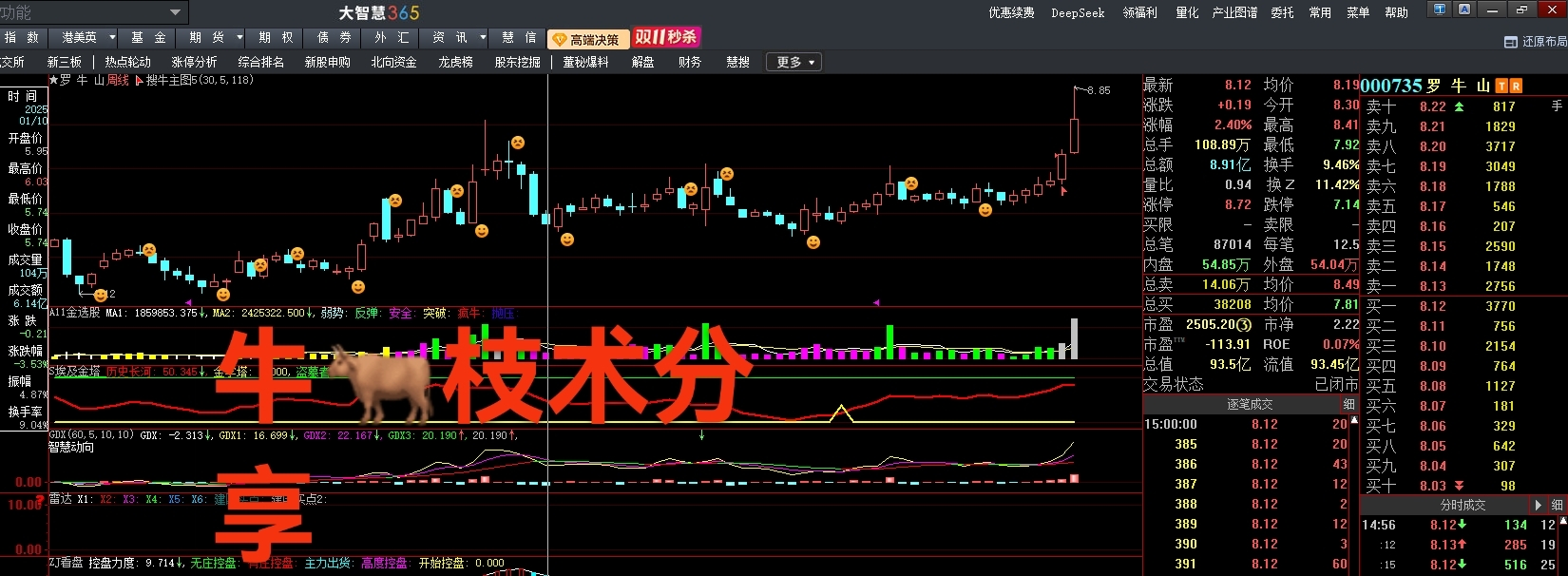Image resolution: width=1568 pixels, height=576 pixels.
Task: Open 综合排名 link
Action: [x=260, y=62]
